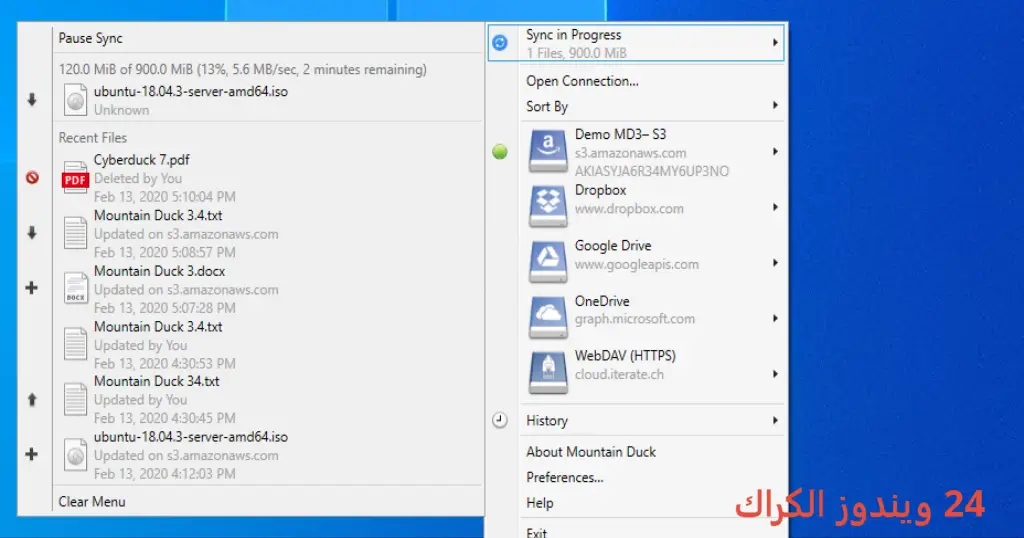Expand the History submenu arrow
1024x538 pixels.
tap(775, 420)
